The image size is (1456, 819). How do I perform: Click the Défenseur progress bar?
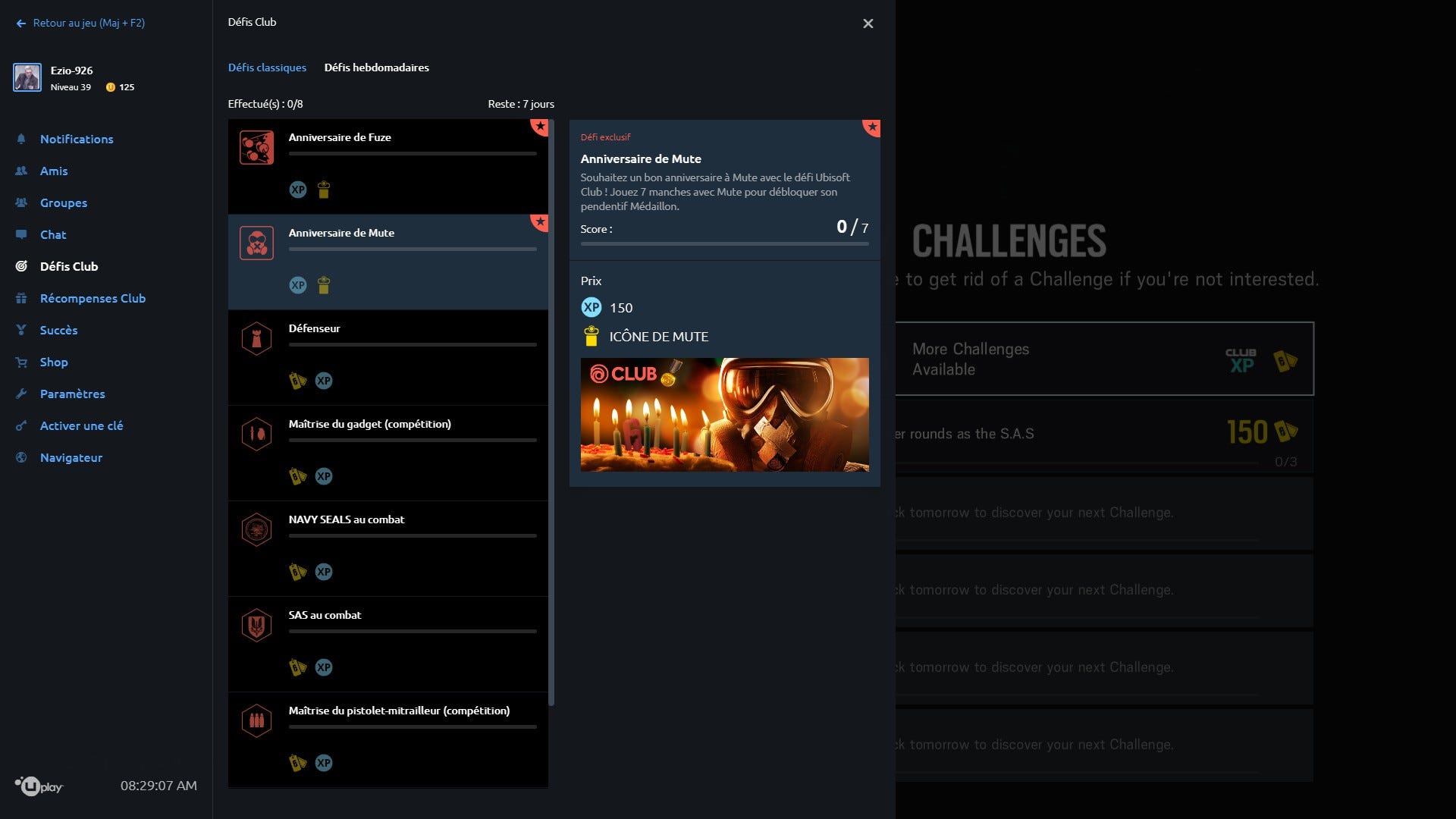tap(413, 345)
